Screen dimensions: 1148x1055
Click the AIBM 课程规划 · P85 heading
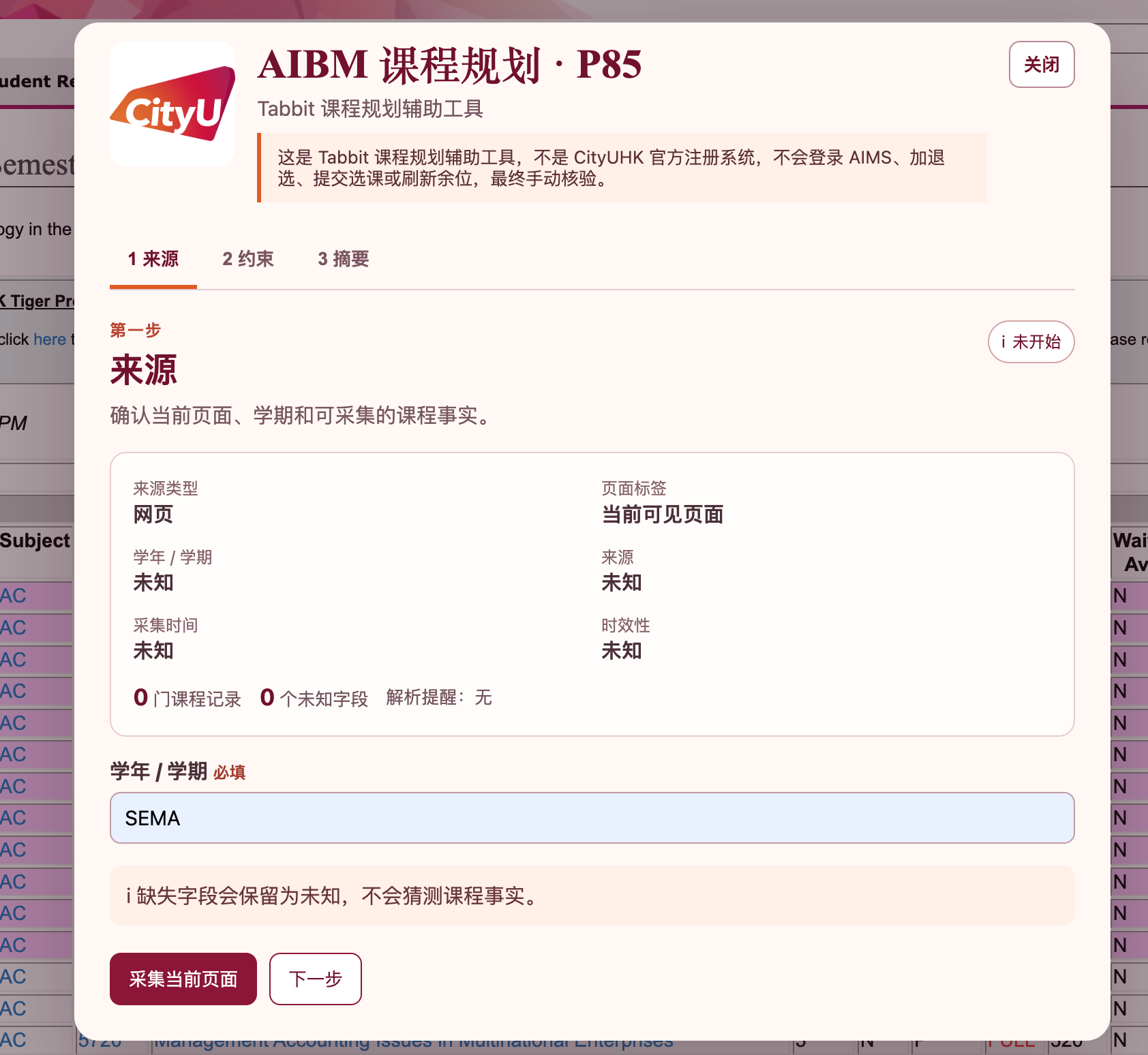click(x=450, y=65)
